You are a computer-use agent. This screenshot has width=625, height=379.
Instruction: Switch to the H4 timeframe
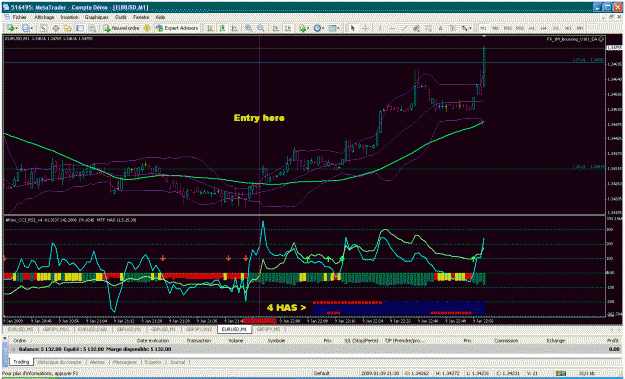tap(544, 28)
